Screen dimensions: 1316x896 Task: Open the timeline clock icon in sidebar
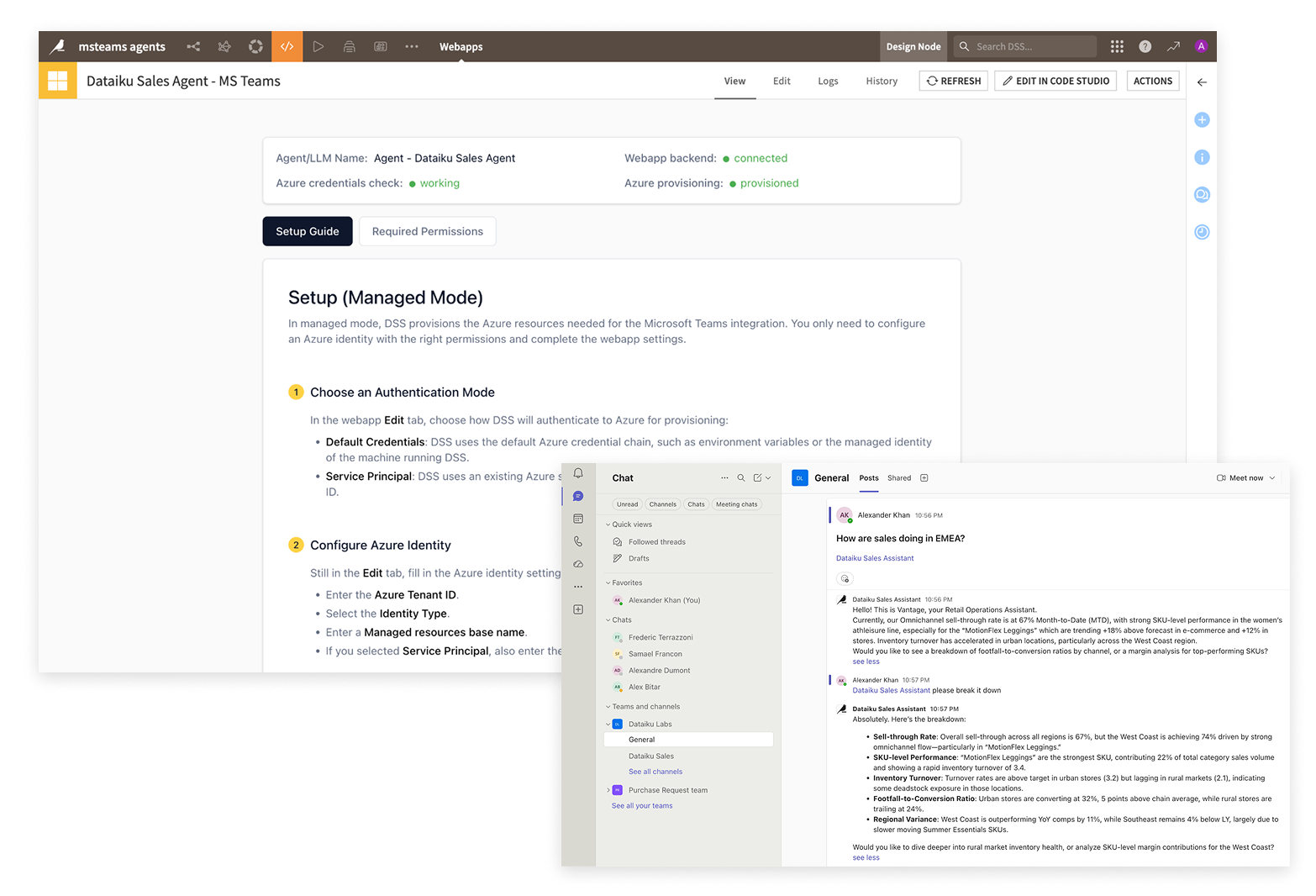[x=1202, y=232]
